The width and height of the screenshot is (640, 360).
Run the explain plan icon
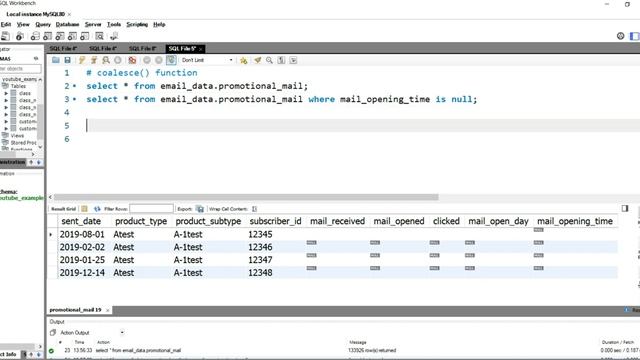click(106, 60)
